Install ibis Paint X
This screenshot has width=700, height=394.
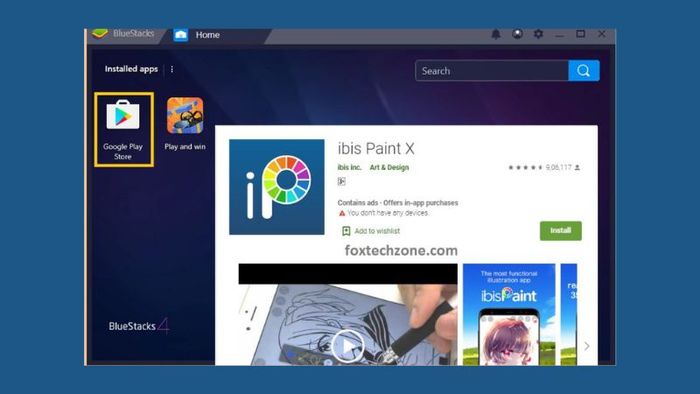561,231
